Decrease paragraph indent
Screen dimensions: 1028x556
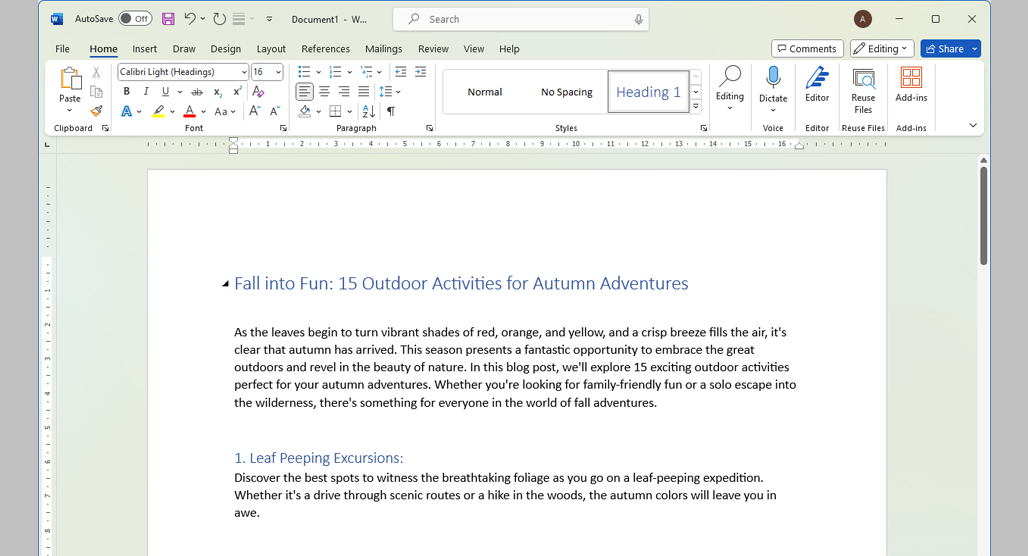(x=401, y=71)
